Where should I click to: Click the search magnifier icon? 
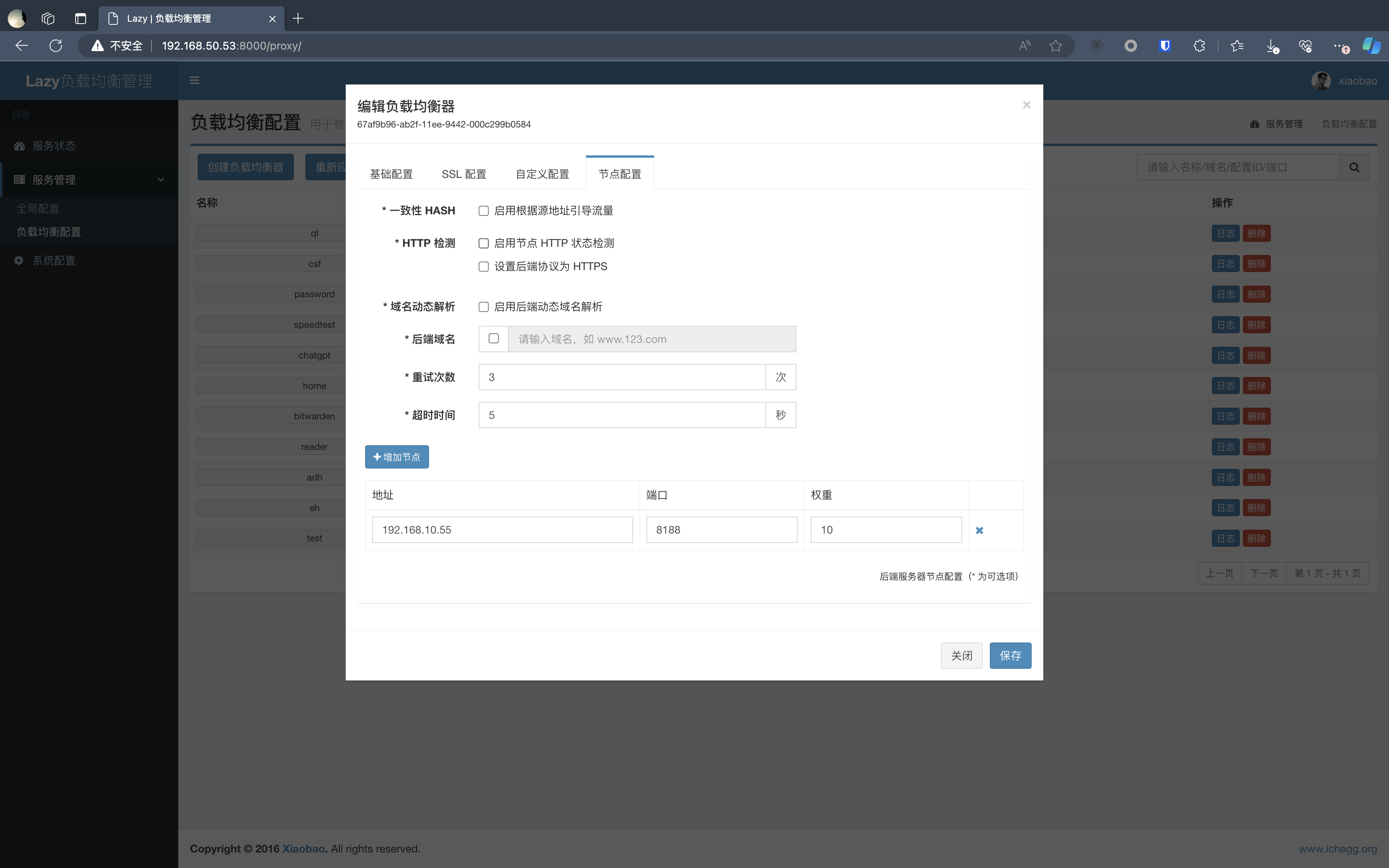point(1354,167)
